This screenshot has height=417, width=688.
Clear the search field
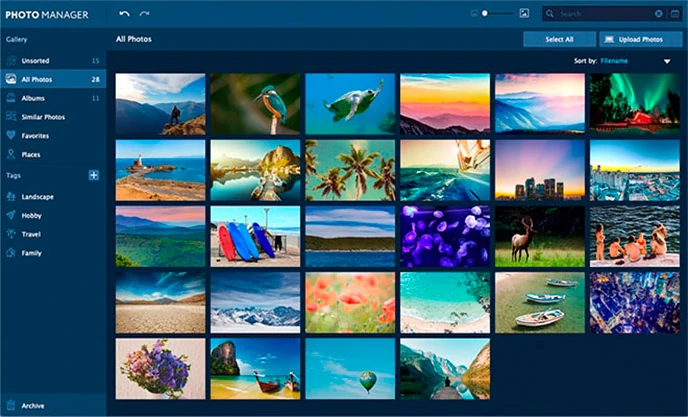point(659,14)
